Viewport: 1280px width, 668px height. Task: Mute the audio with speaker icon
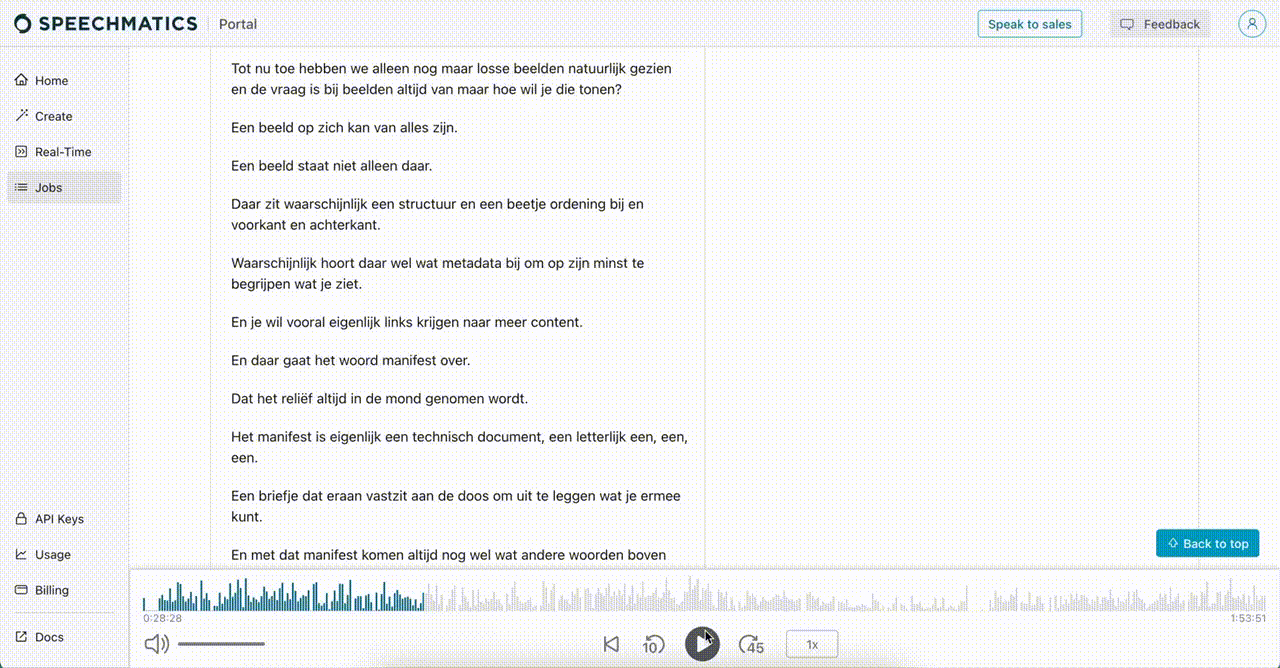click(156, 644)
